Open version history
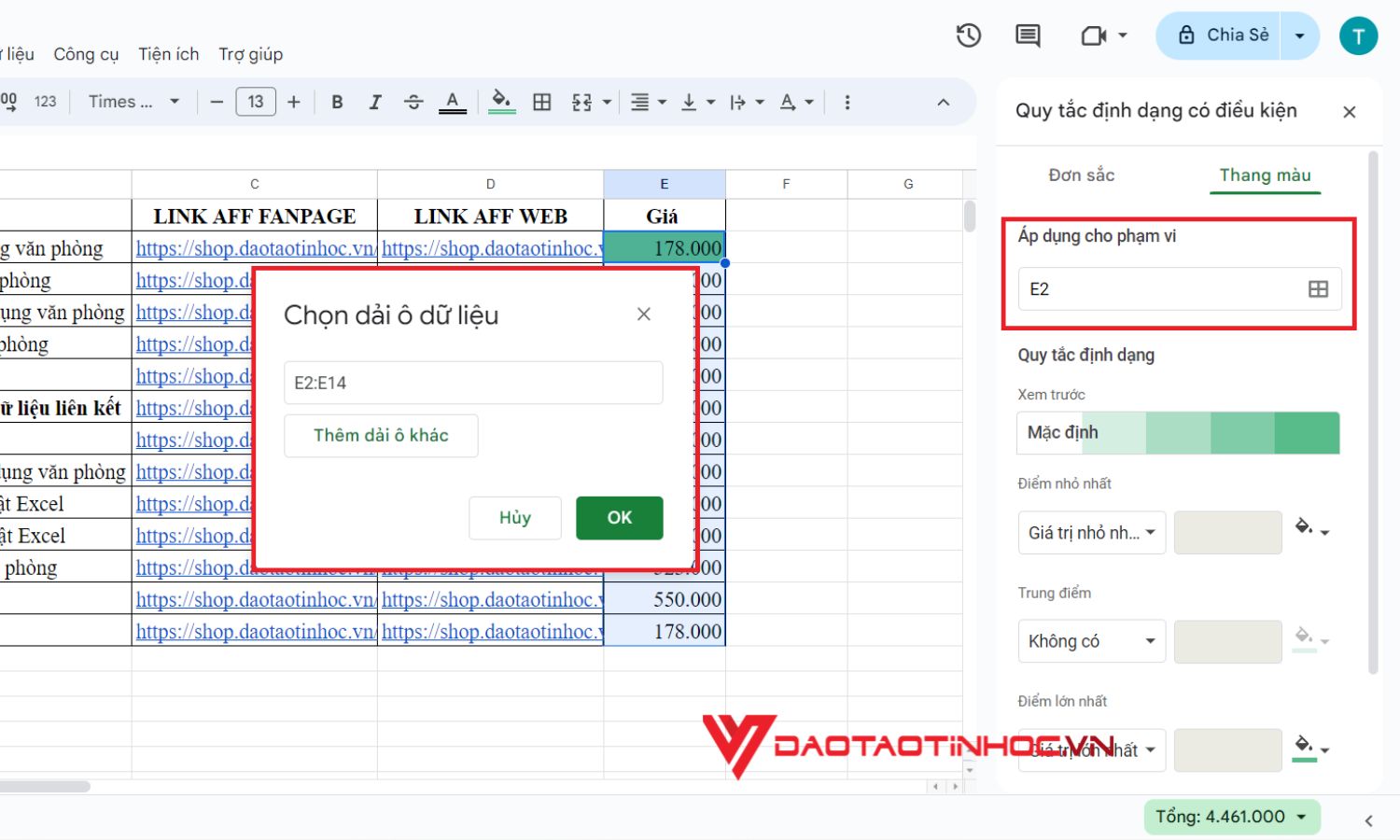Viewport: 1400px width, 840px height. tap(968, 35)
